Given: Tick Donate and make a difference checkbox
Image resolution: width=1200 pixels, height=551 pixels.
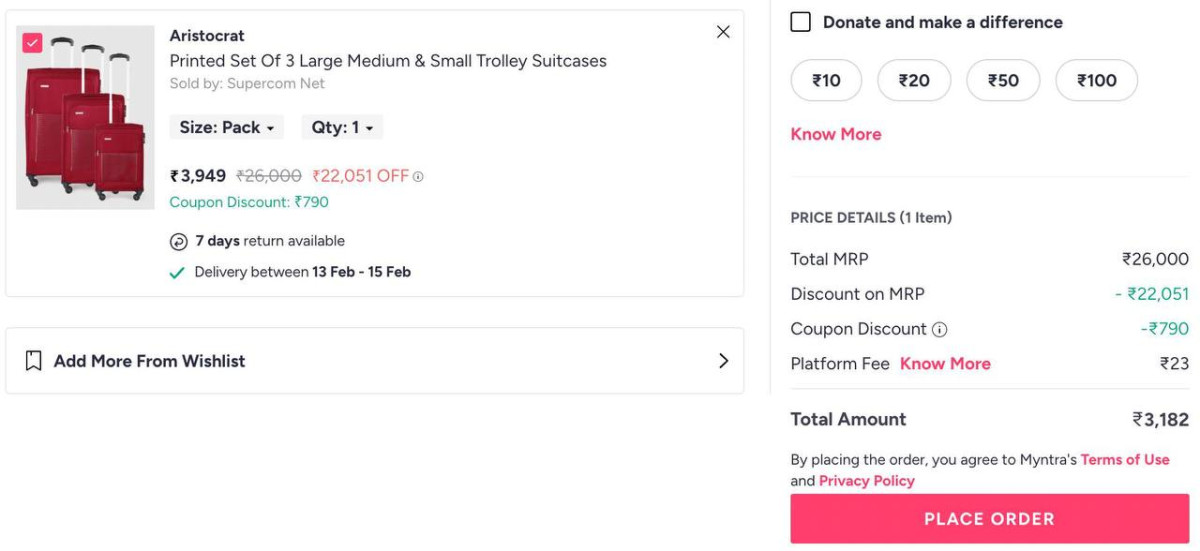Looking at the screenshot, I should [801, 22].
